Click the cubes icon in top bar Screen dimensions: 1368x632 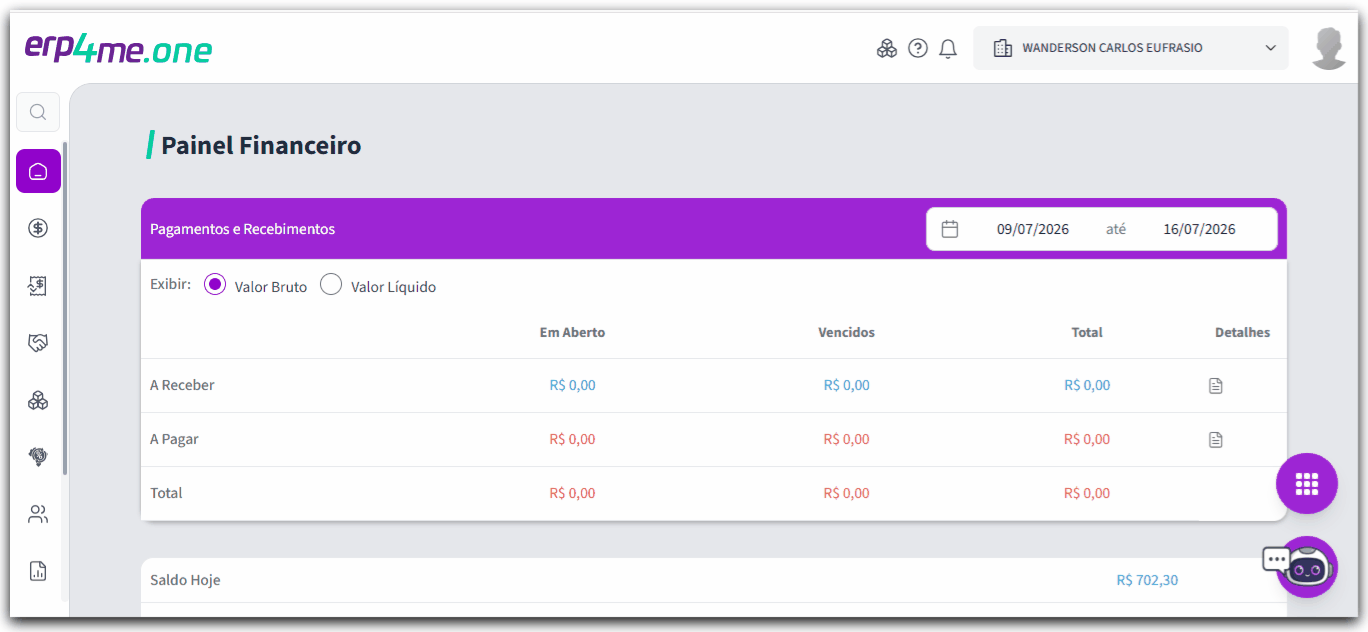click(x=887, y=48)
